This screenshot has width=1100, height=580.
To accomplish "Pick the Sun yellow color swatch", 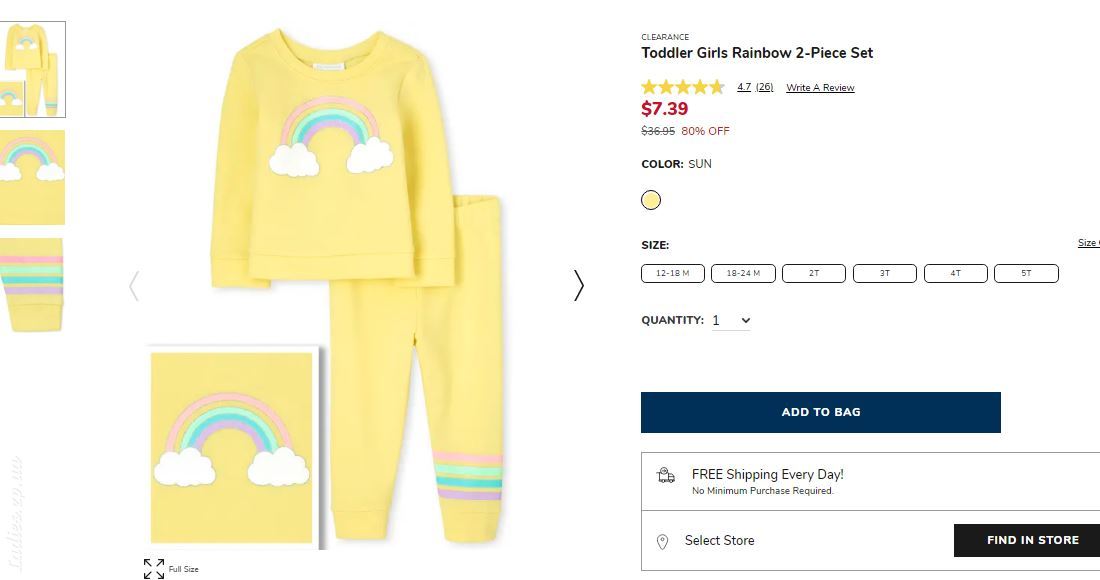I will click(651, 200).
